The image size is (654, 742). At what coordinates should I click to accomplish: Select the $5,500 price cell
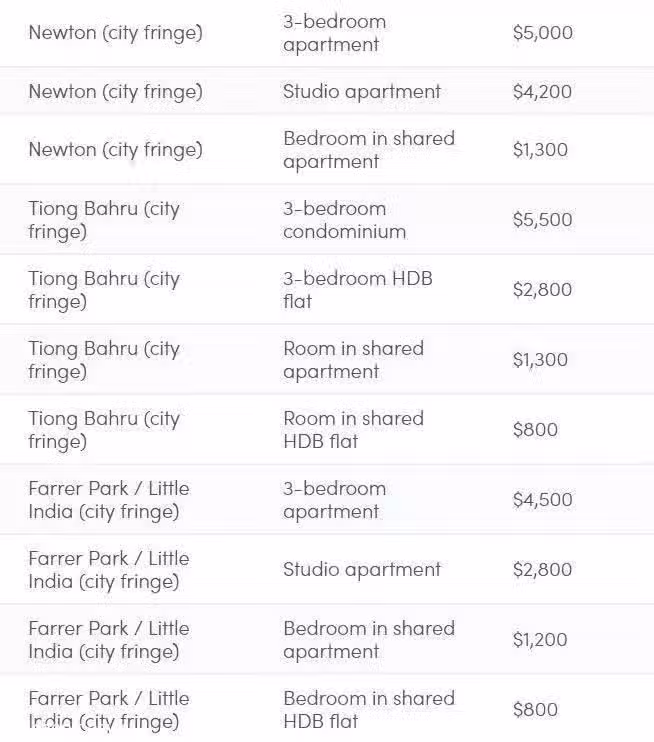pos(542,220)
